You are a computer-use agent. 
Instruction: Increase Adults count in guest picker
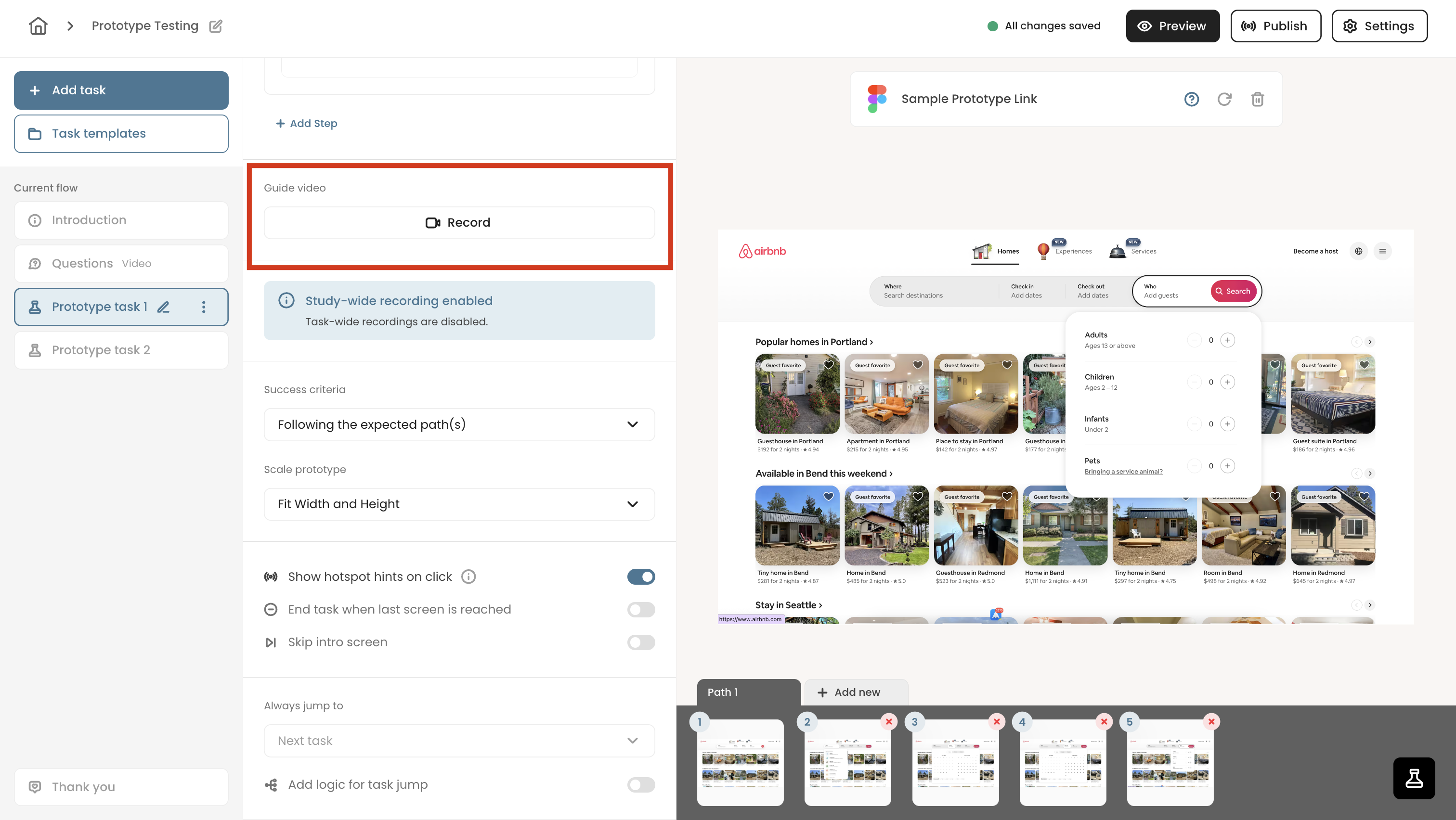pos(1228,340)
